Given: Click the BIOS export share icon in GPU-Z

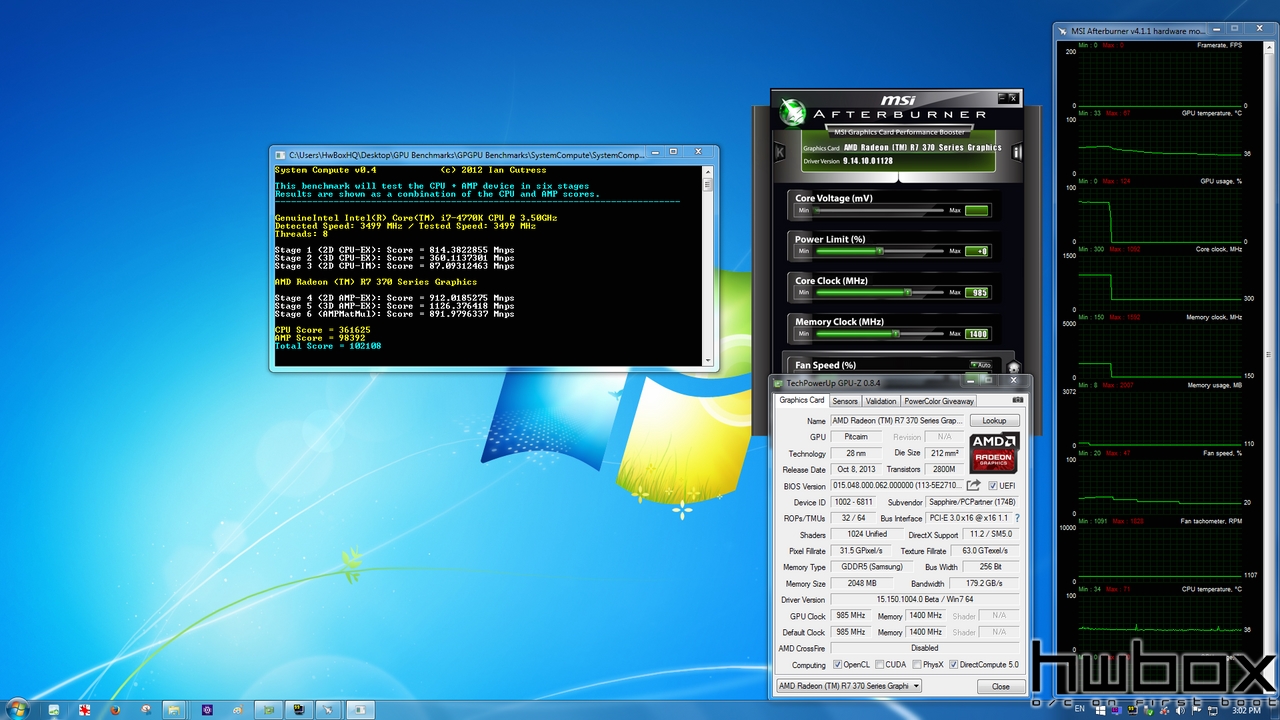Looking at the screenshot, I should click(x=974, y=486).
